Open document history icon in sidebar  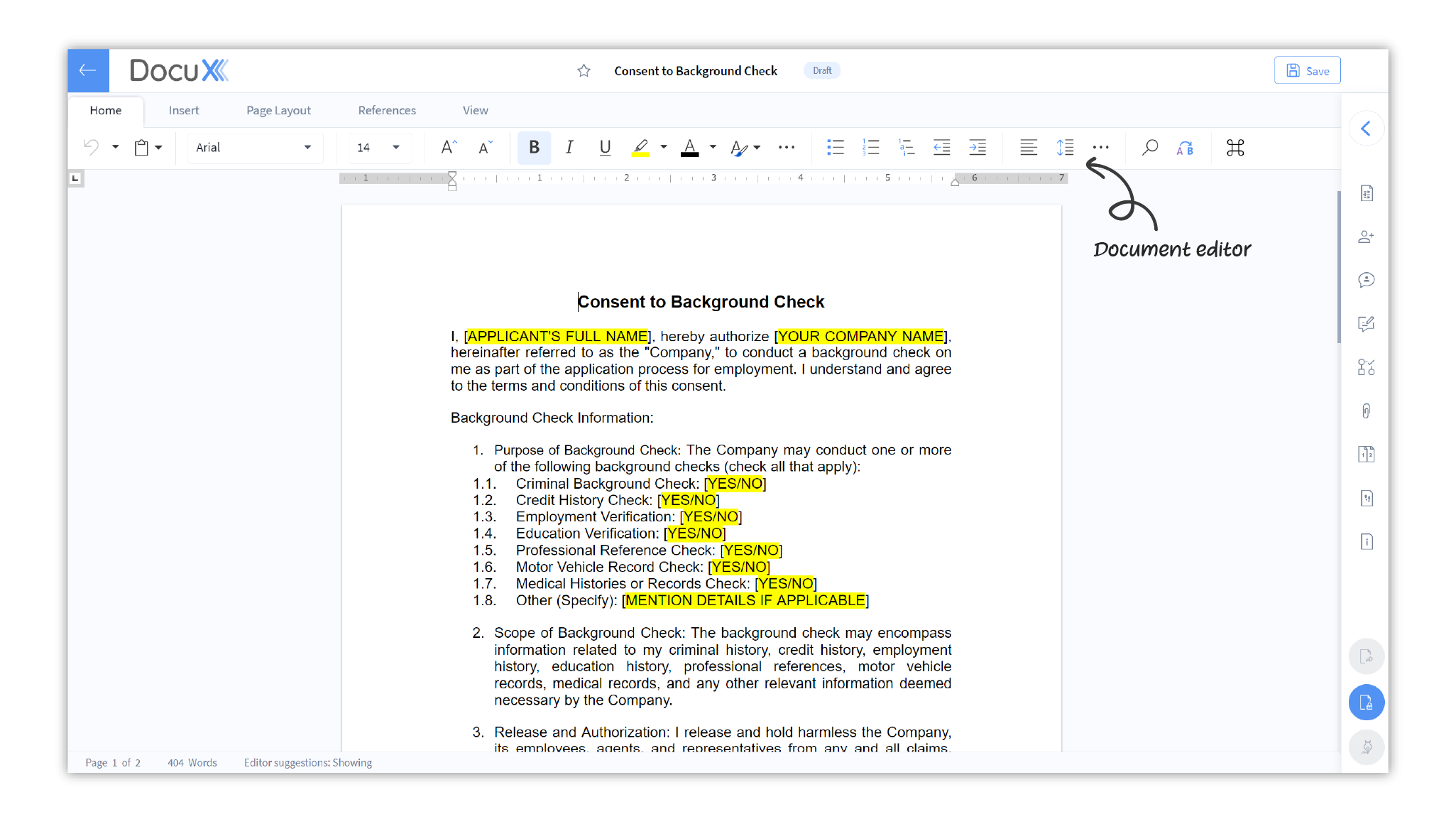point(1367,498)
